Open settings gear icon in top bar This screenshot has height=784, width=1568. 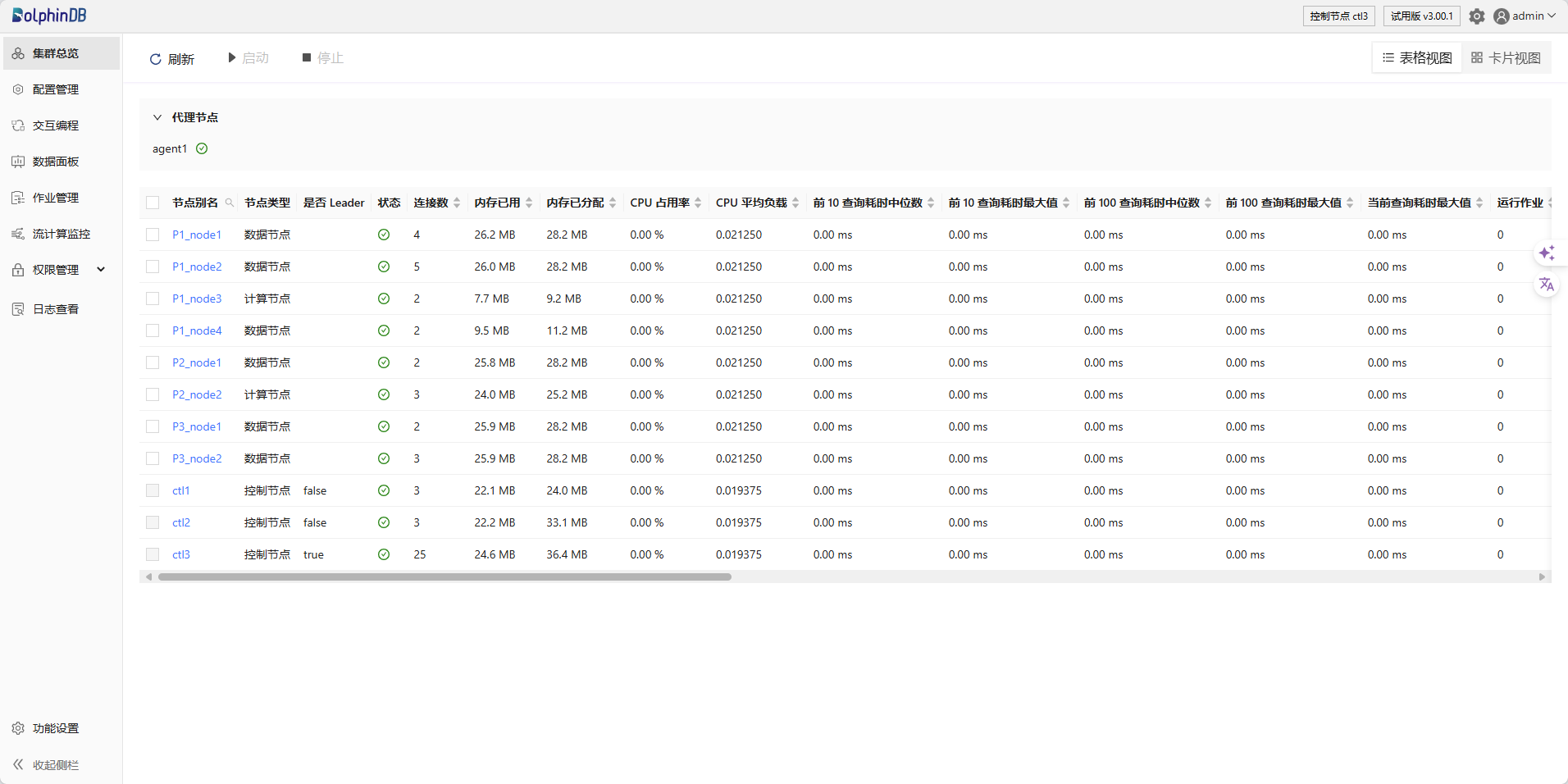click(x=1477, y=16)
